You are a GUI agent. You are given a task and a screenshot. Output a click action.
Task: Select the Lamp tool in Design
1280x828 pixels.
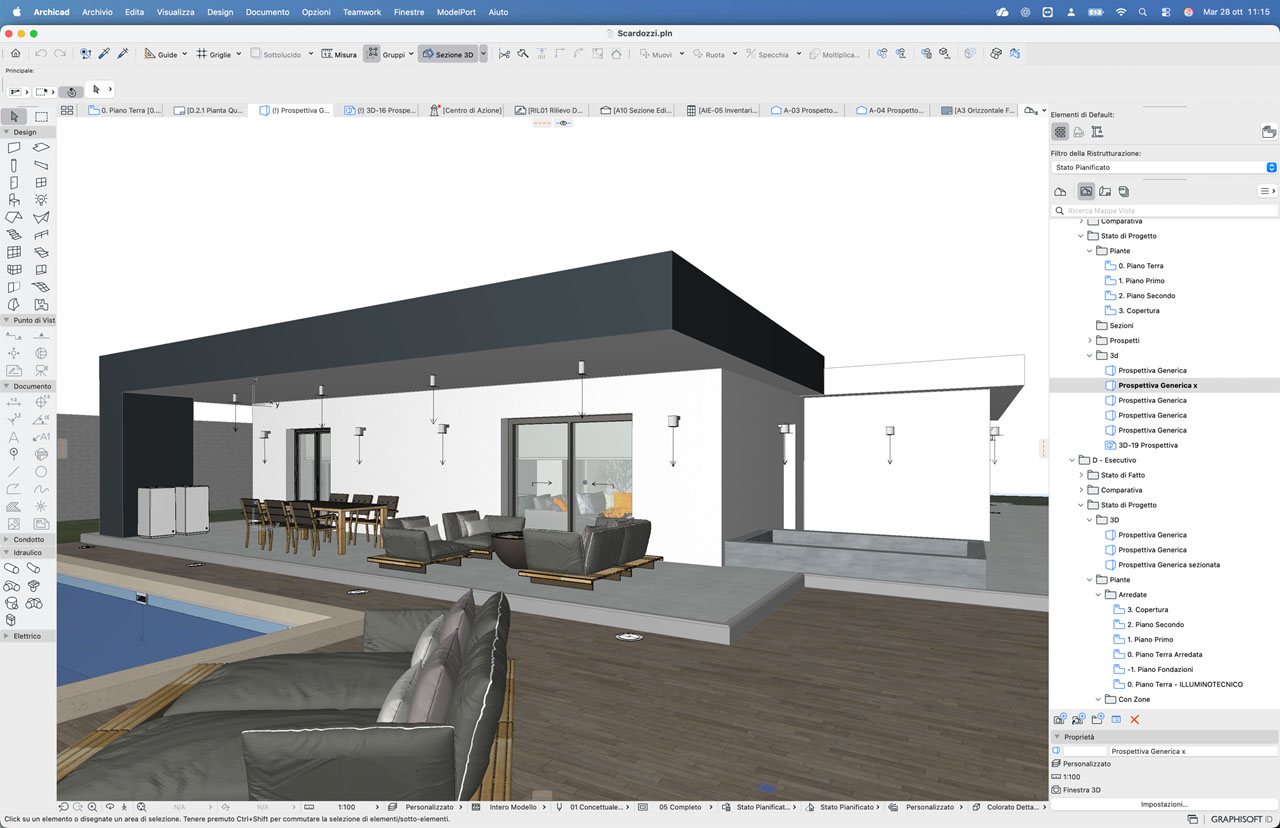pos(41,200)
